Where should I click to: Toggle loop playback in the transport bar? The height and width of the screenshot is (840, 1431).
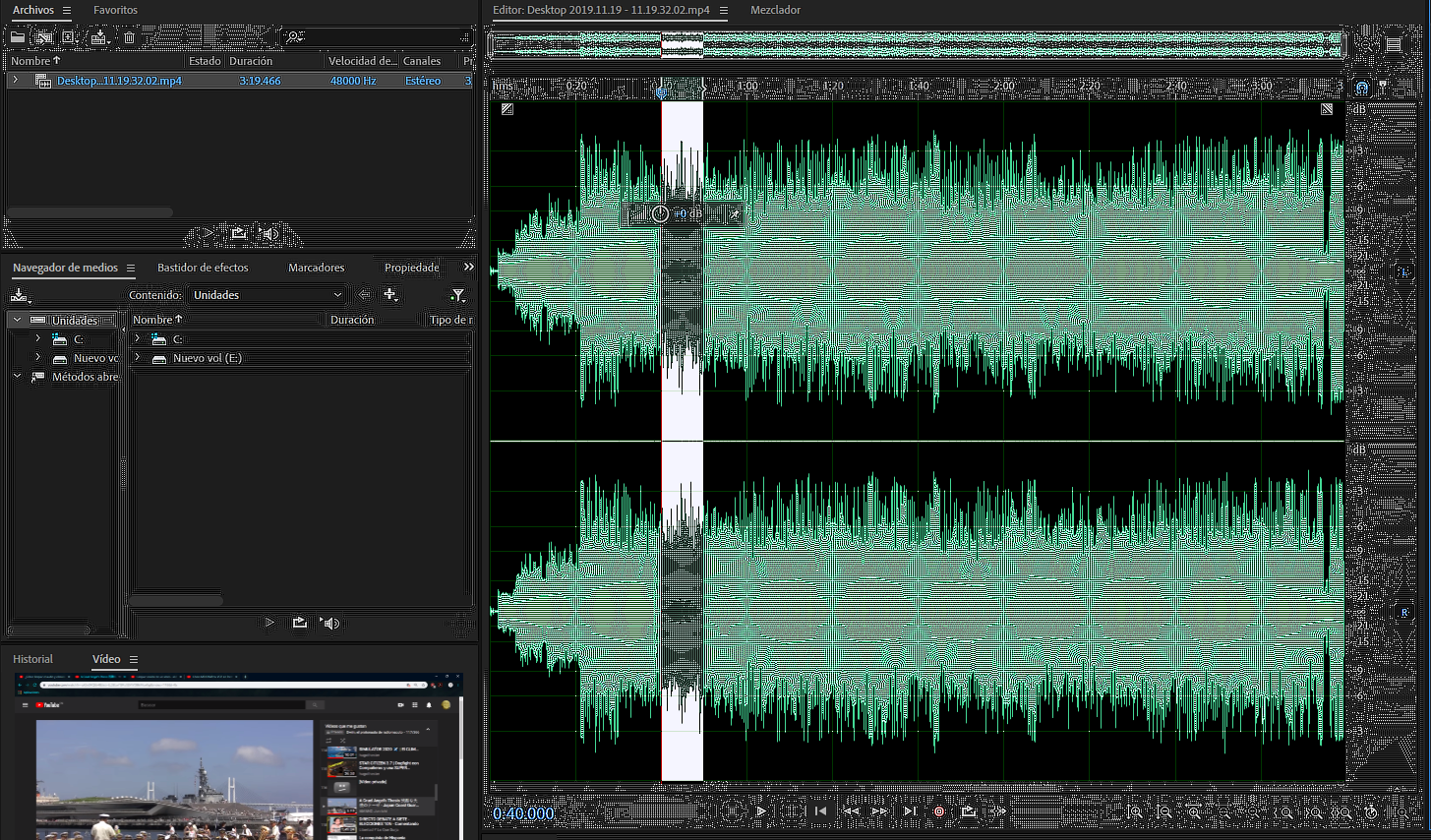click(x=969, y=811)
